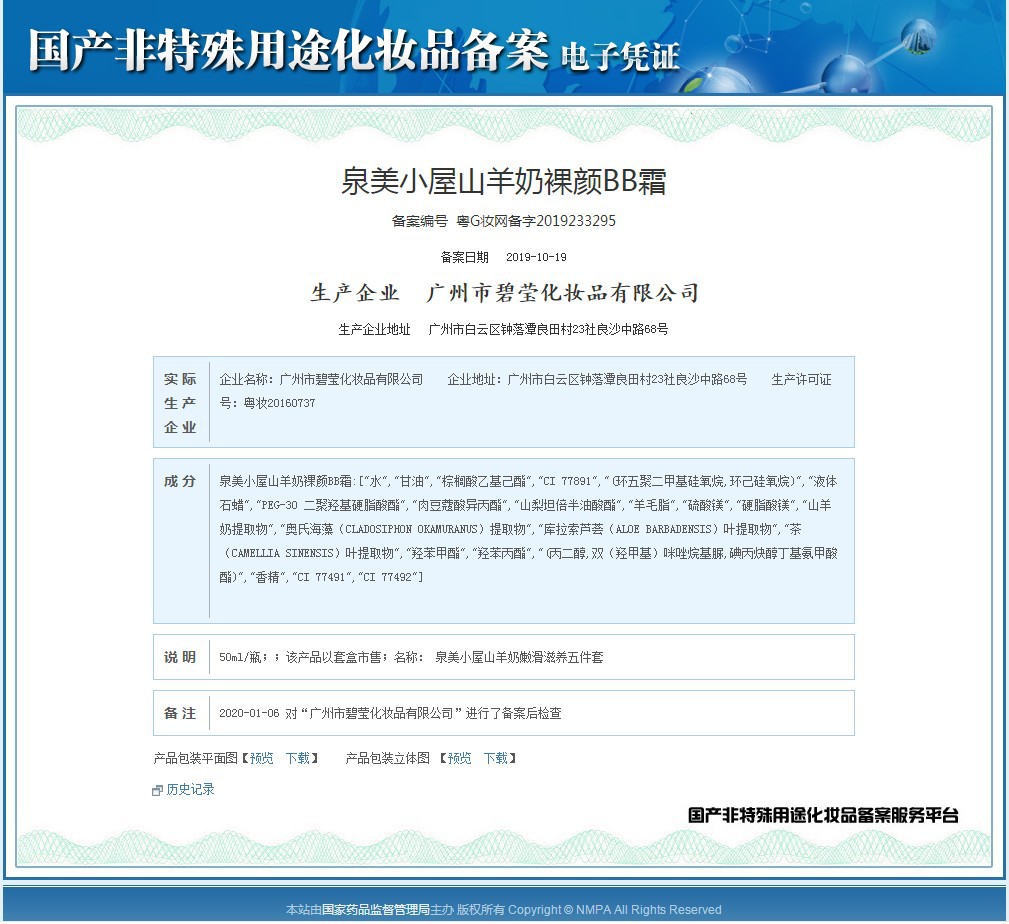Click the ingredient text CLADOSIPHON OKAMURANUS
This screenshot has width=1009, height=924.
tap(411, 530)
